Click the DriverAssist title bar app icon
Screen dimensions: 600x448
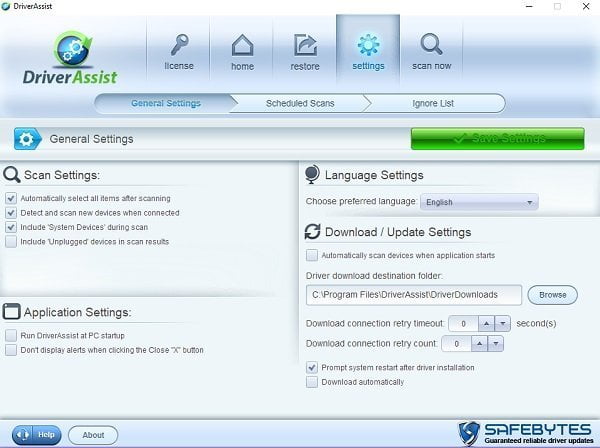coord(6,6)
